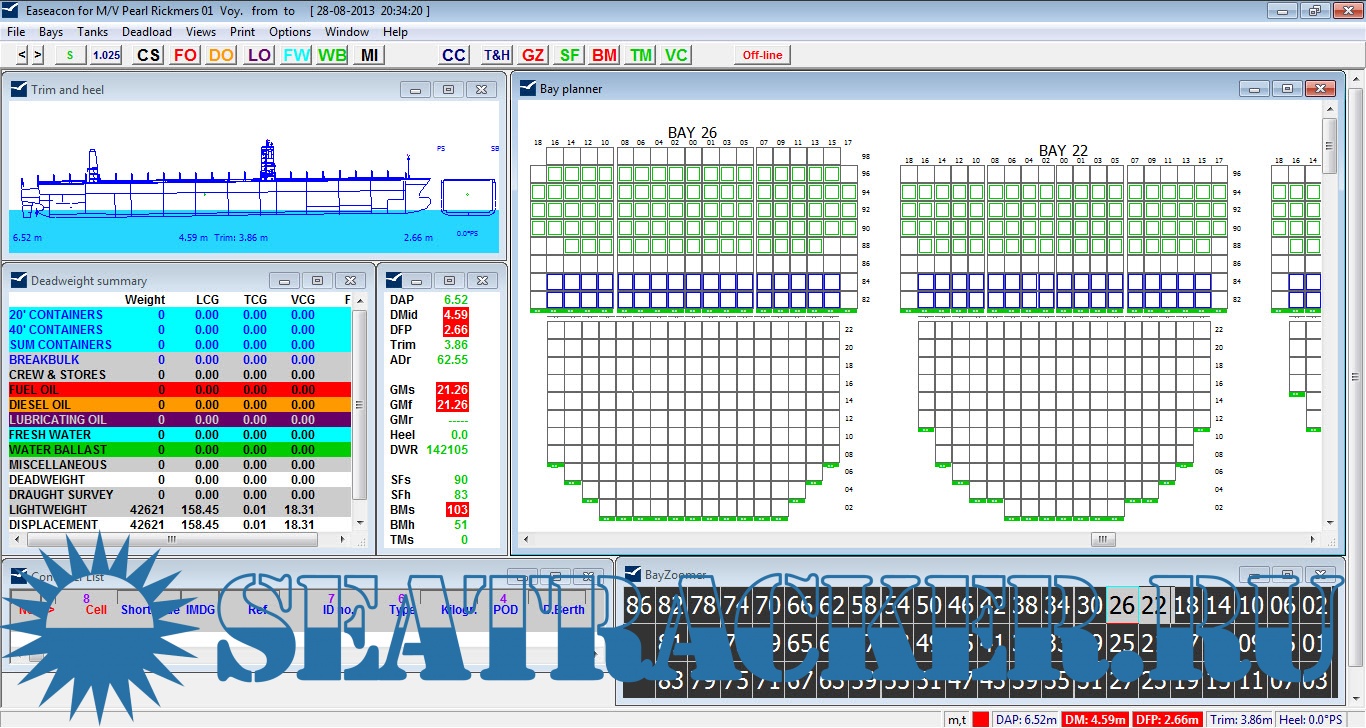1366x728 pixels.
Task: Expand the Views menu
Action: click(x=200, y=32)
